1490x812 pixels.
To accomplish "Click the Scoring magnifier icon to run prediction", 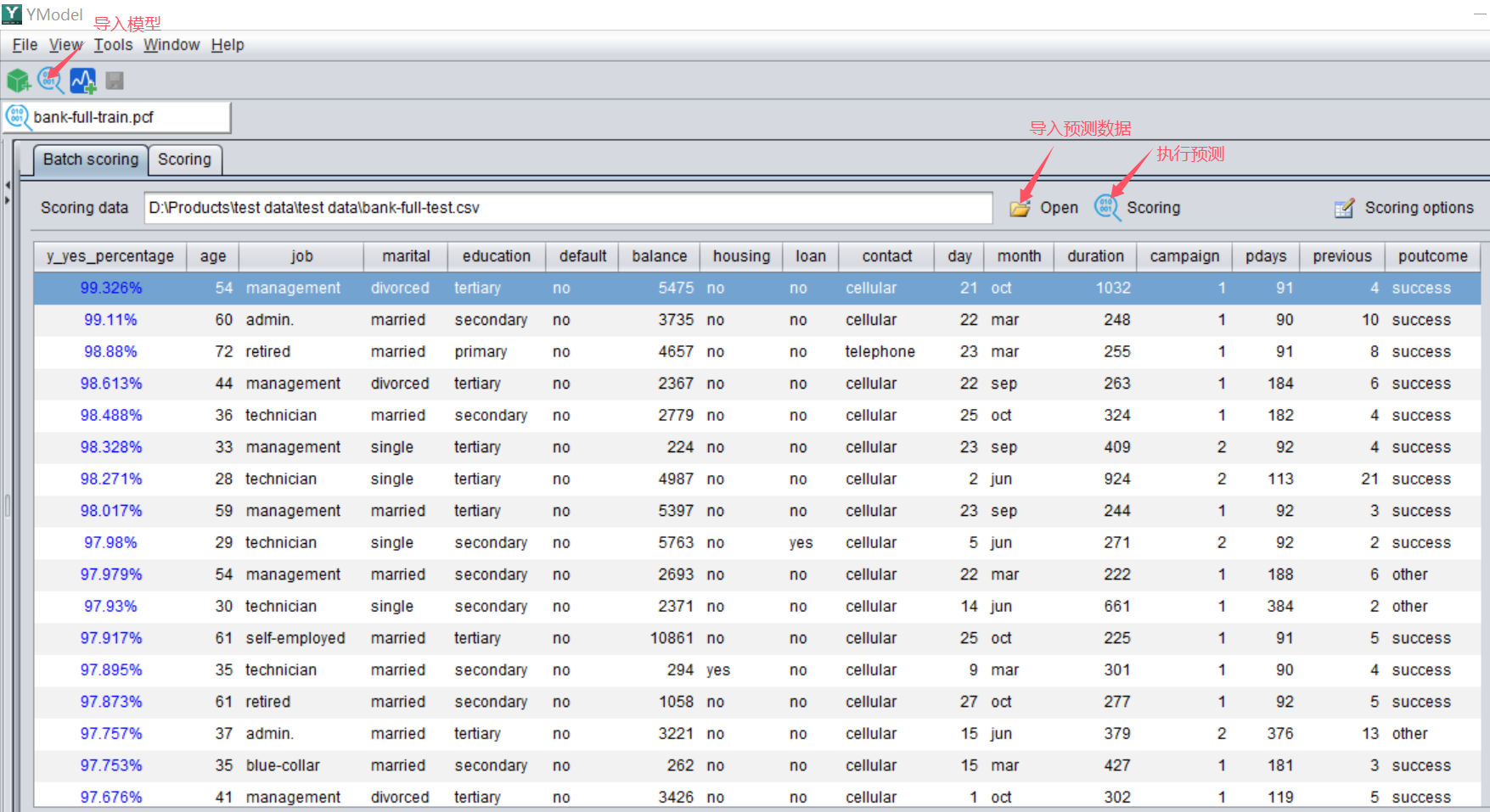I will point(1107,207).
